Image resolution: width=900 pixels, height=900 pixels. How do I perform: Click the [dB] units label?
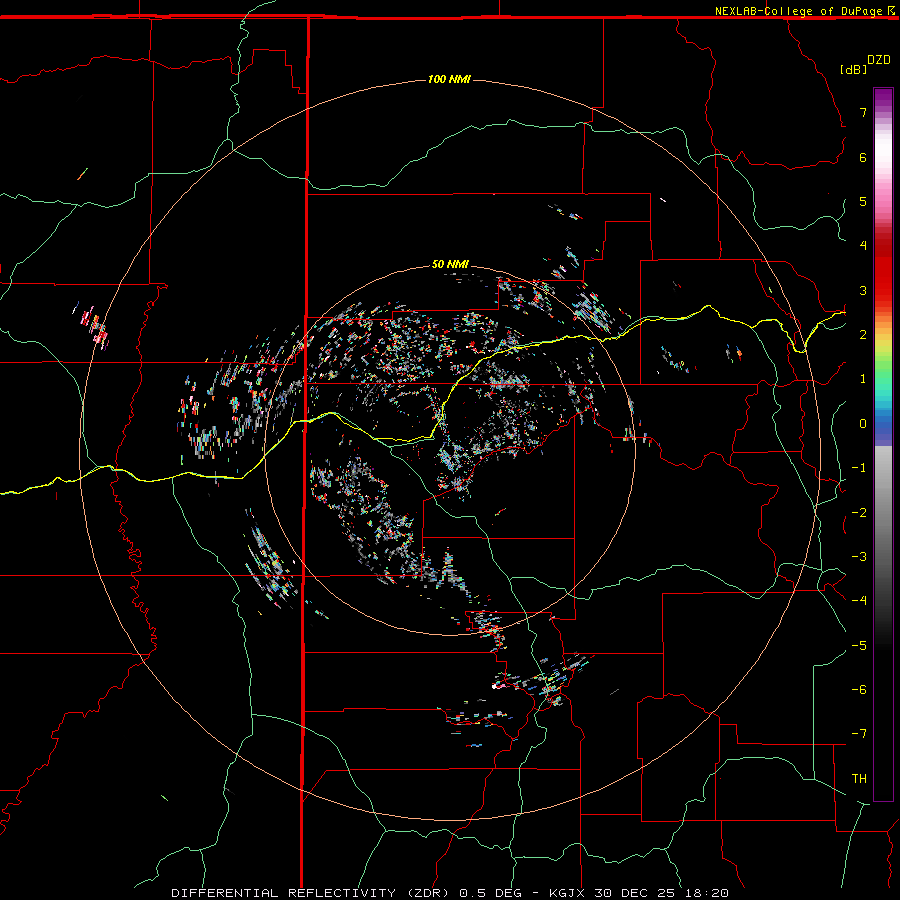[x=853, y=69]
